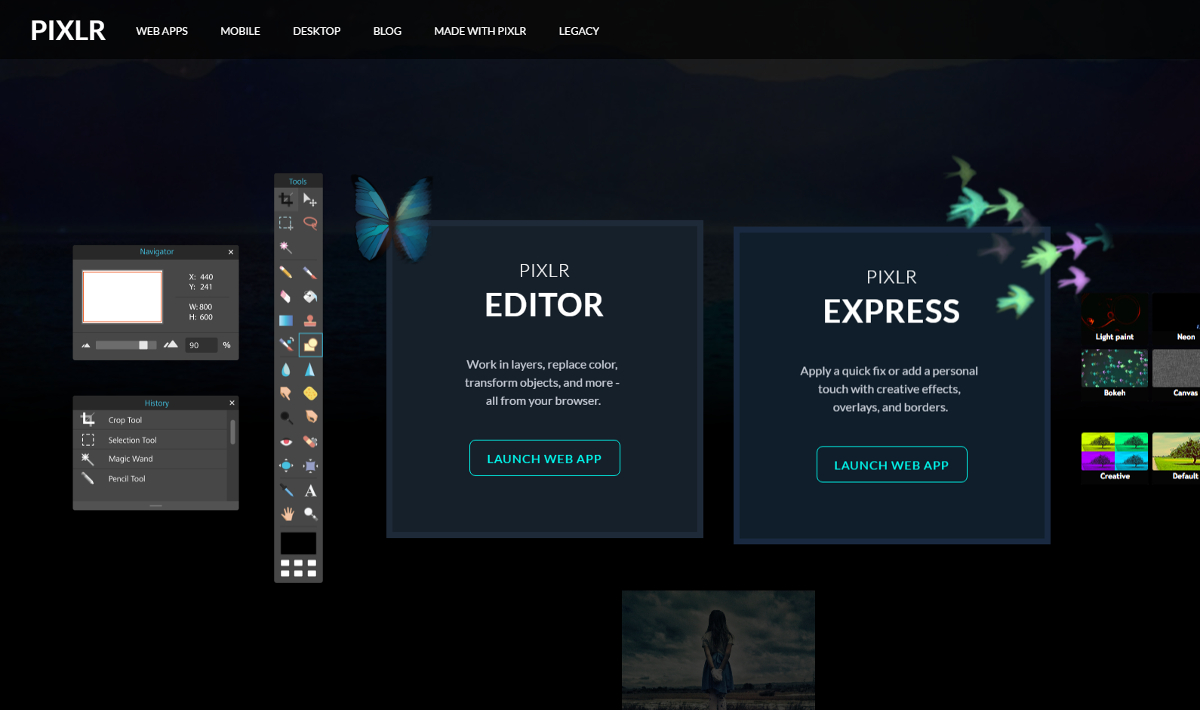The width and height of the screenshot is (1200, 710).
Task: Pick the Magic Wand tool in Tools panel
Action: [286, 247]
